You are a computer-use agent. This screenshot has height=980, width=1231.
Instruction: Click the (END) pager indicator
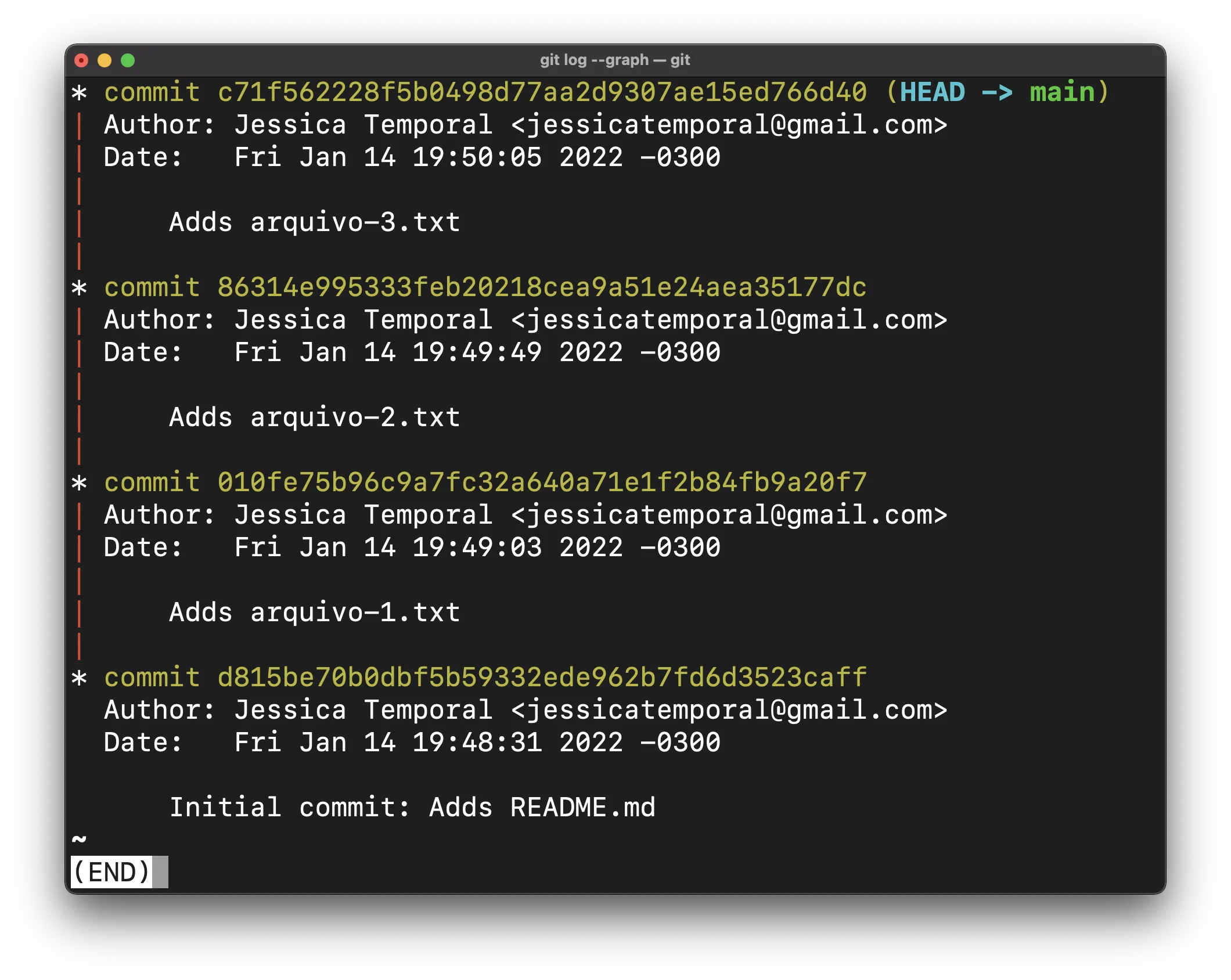pyautogui.click(x=111, y=872)
